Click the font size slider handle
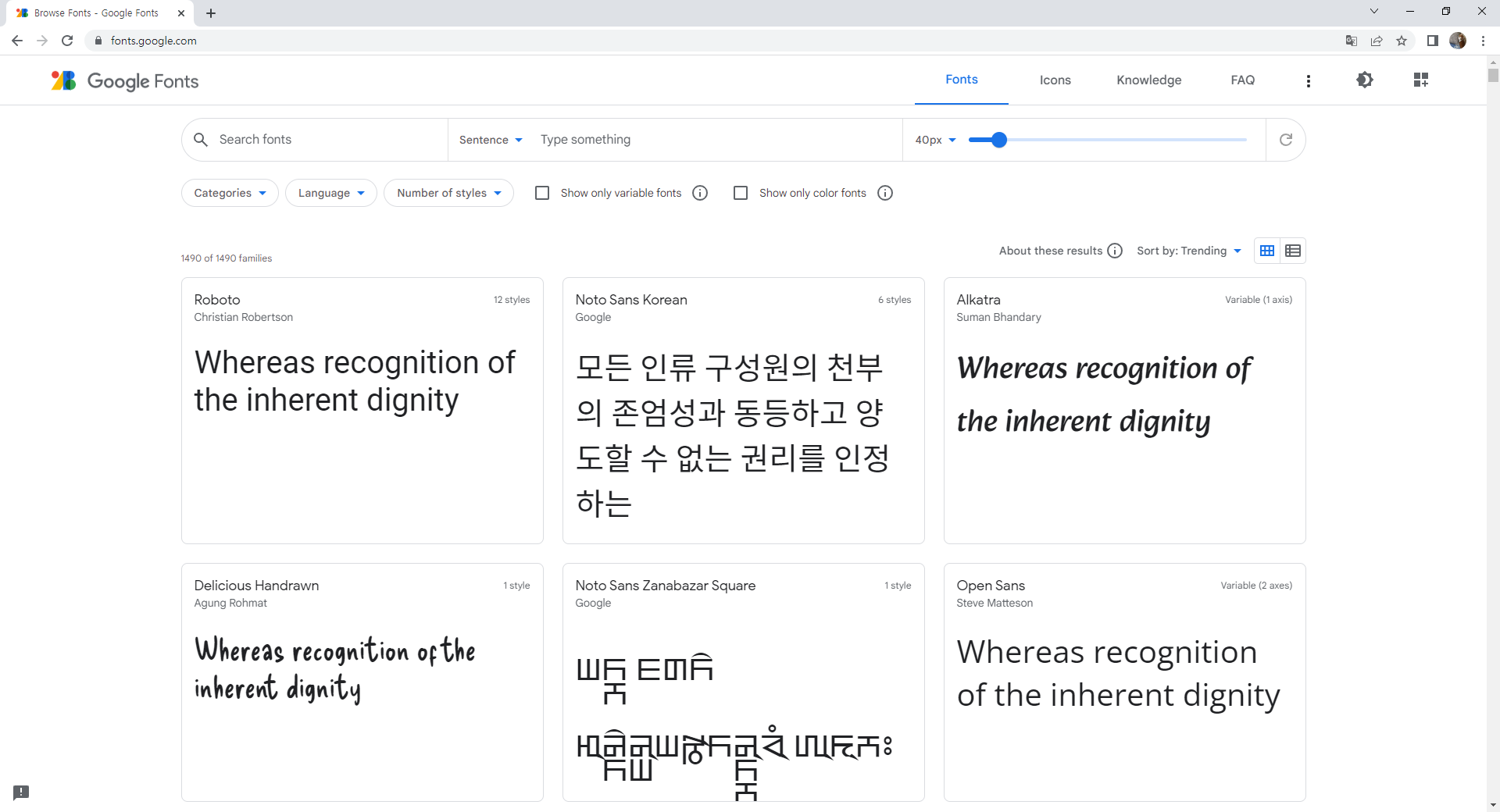Image resolution: width=1500 pixels, height=812 pixels. (x=999, y=140)
